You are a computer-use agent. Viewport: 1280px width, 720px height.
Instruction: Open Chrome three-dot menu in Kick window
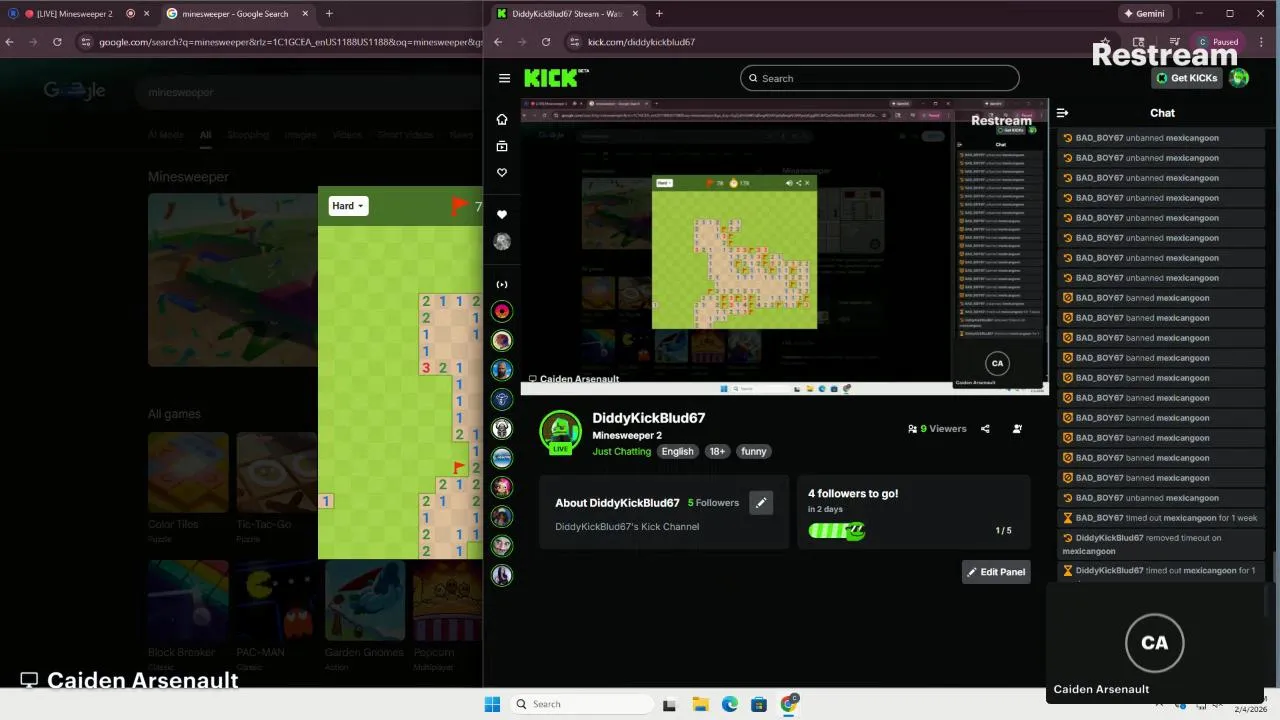[1262, 42]
